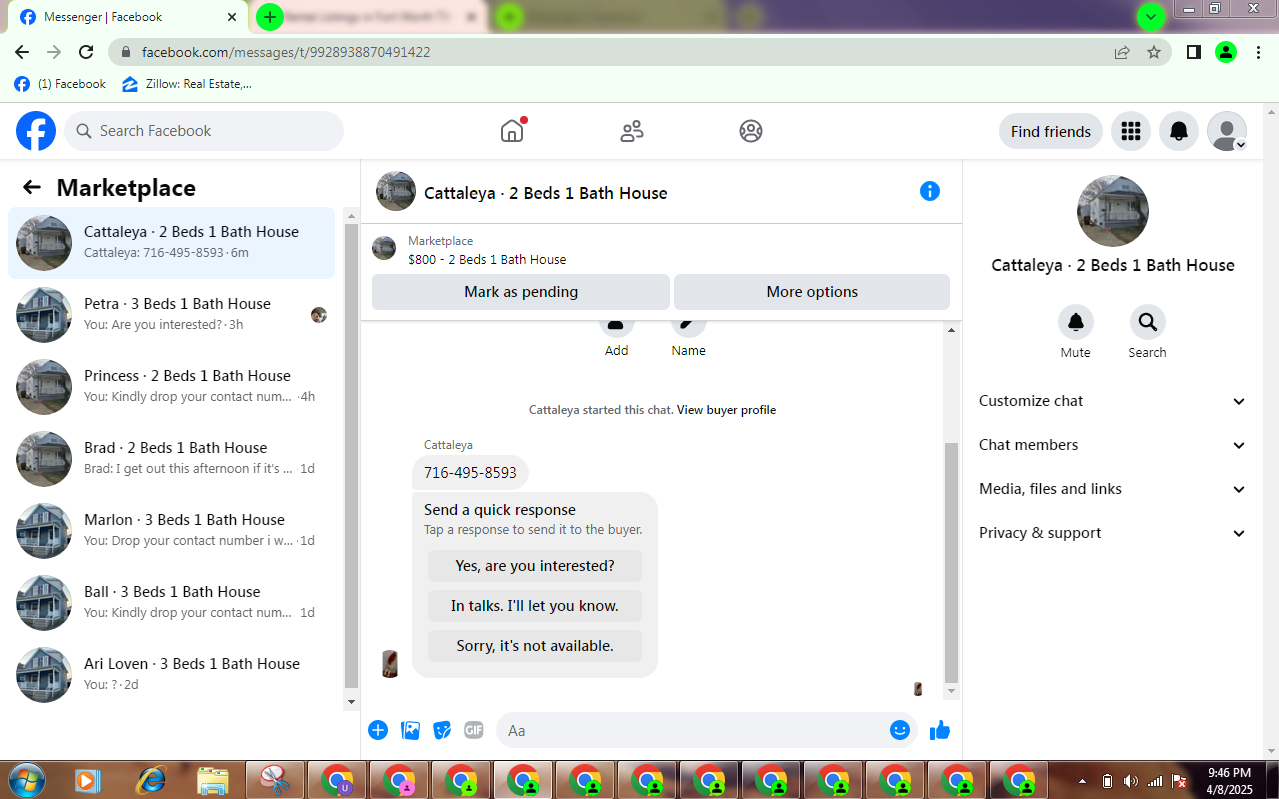Open the volume speaker icon in system tray
1279x799 pixels.
[x=1130, y=781]
